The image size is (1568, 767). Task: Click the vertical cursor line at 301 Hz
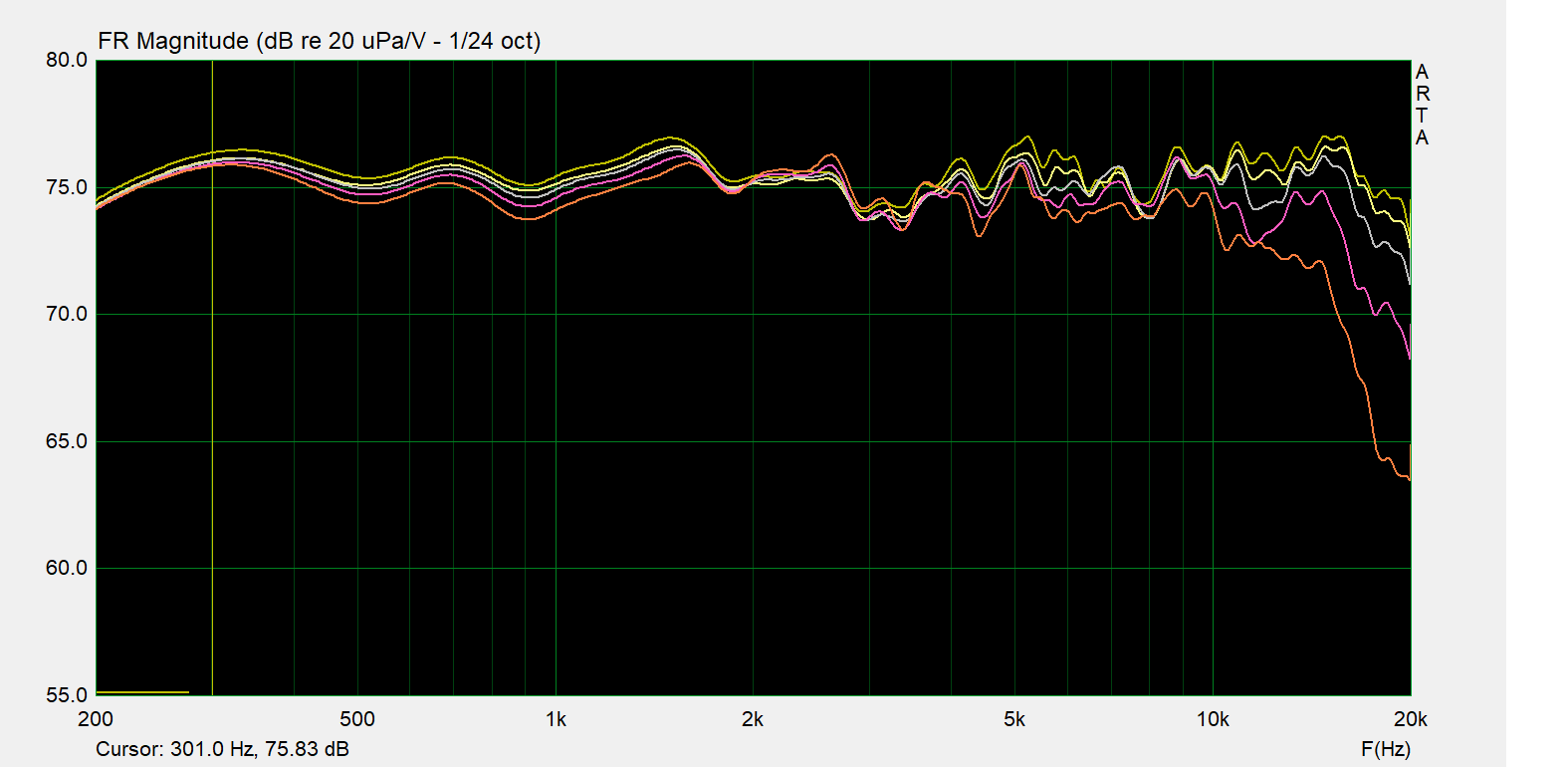[x=212, y=398]
